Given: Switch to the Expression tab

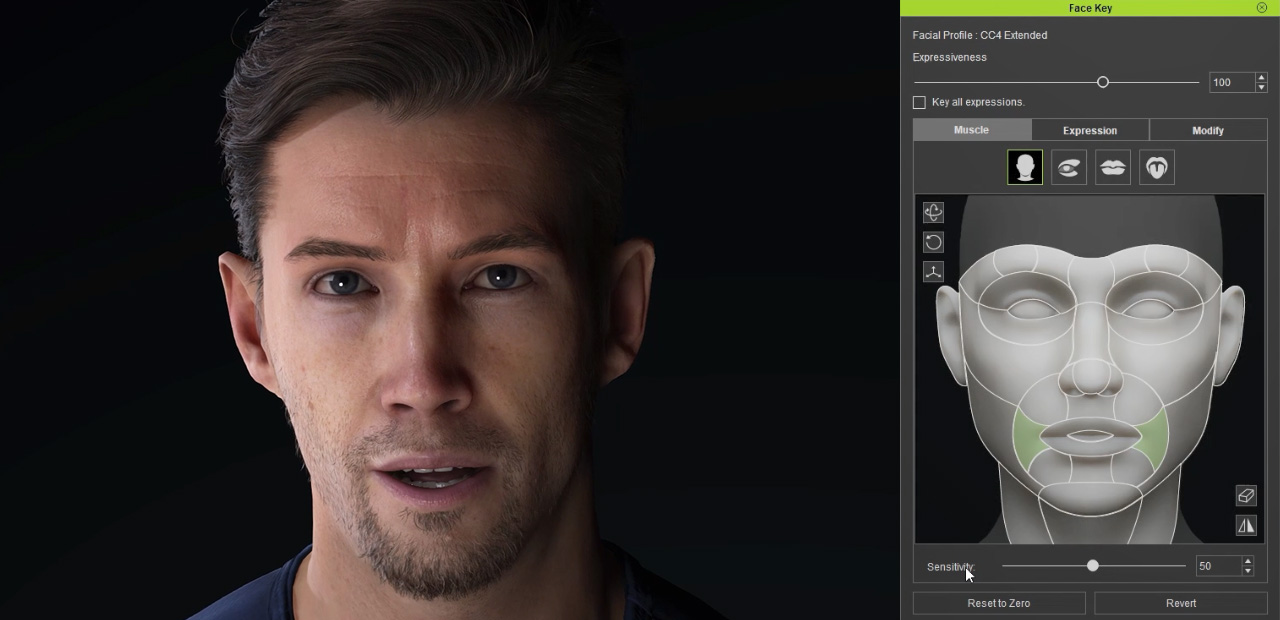Looking at the screenshot, I should tap(1090, 131).
